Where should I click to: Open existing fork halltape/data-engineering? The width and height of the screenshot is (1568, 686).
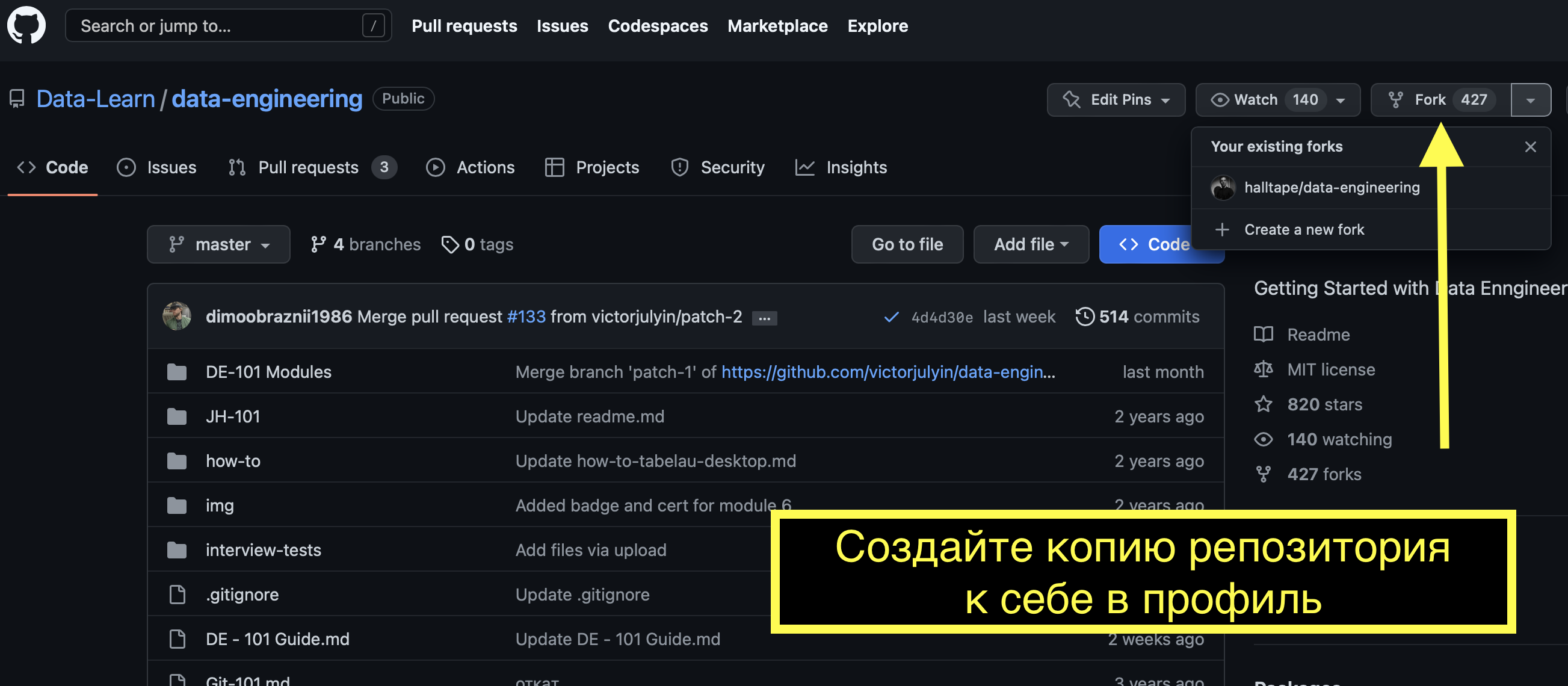[x=1332, y=188]
